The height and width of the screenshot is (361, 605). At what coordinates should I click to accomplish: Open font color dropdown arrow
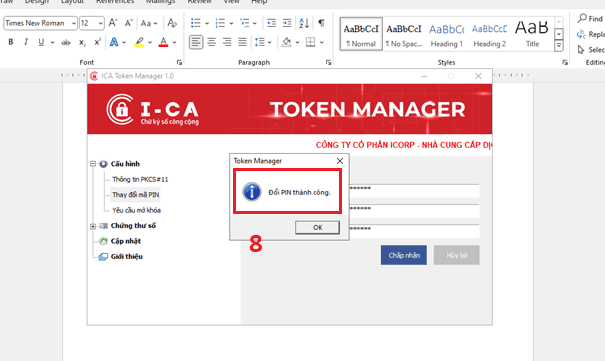(x=174, y=42)
